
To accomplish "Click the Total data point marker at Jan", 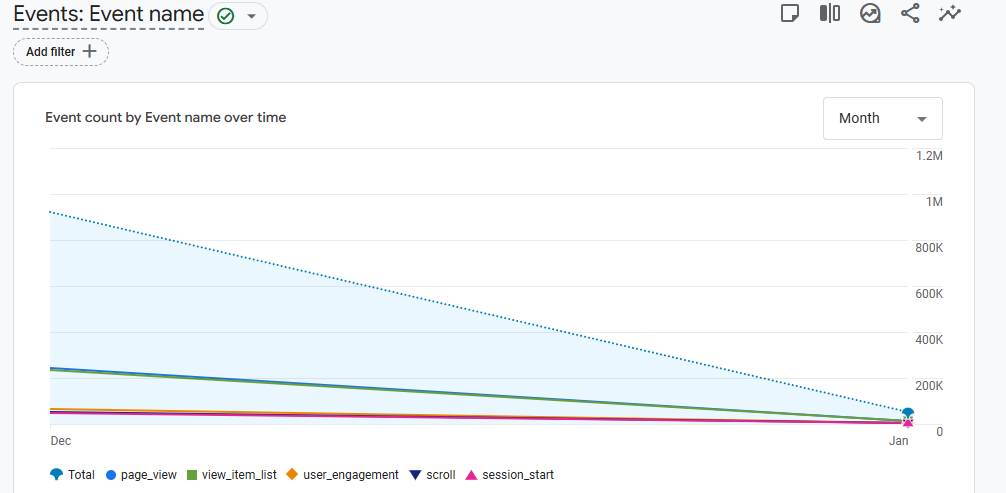I will (908, 413).
